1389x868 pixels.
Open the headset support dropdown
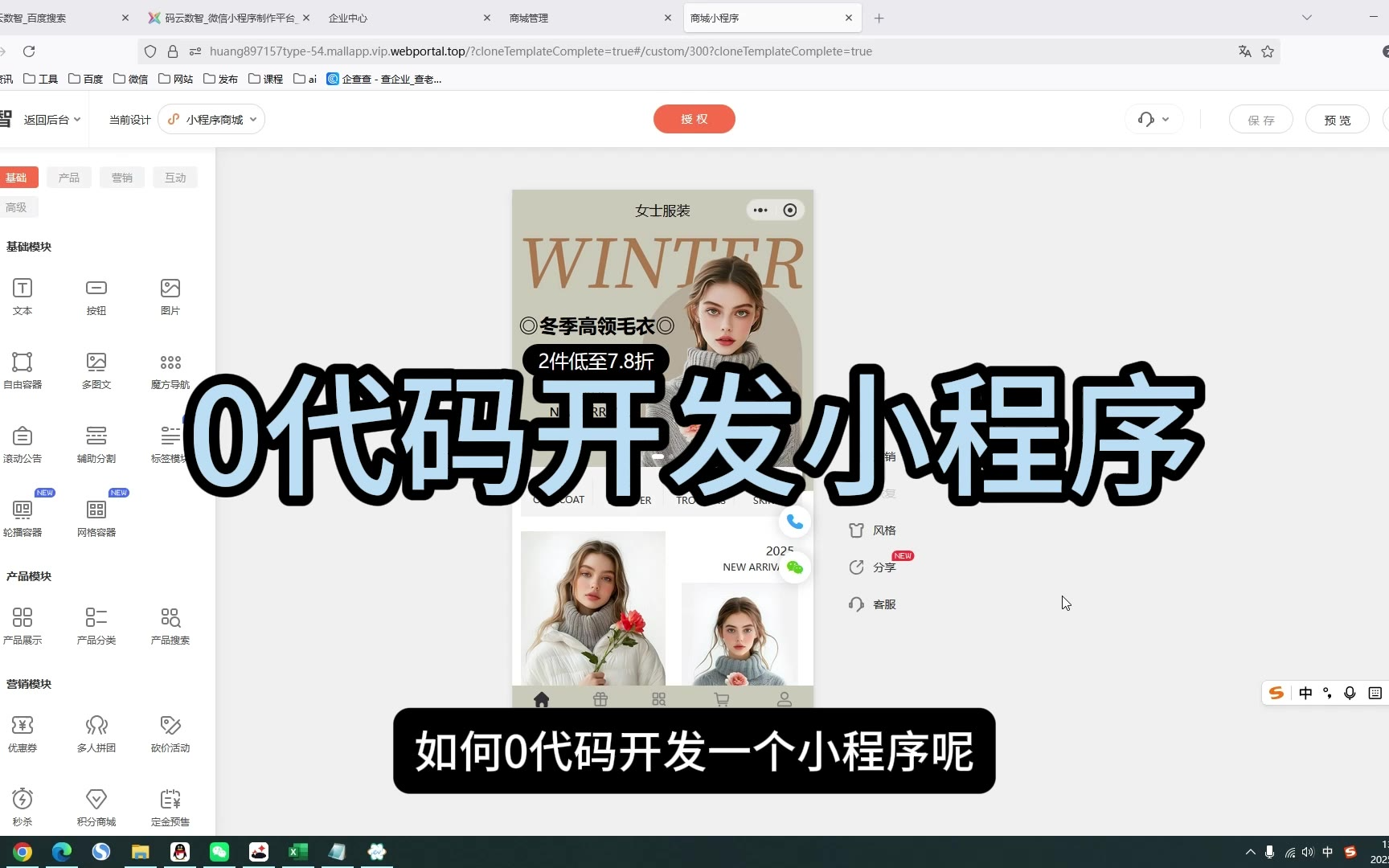pyautogui.click(x=1153, y=120)
